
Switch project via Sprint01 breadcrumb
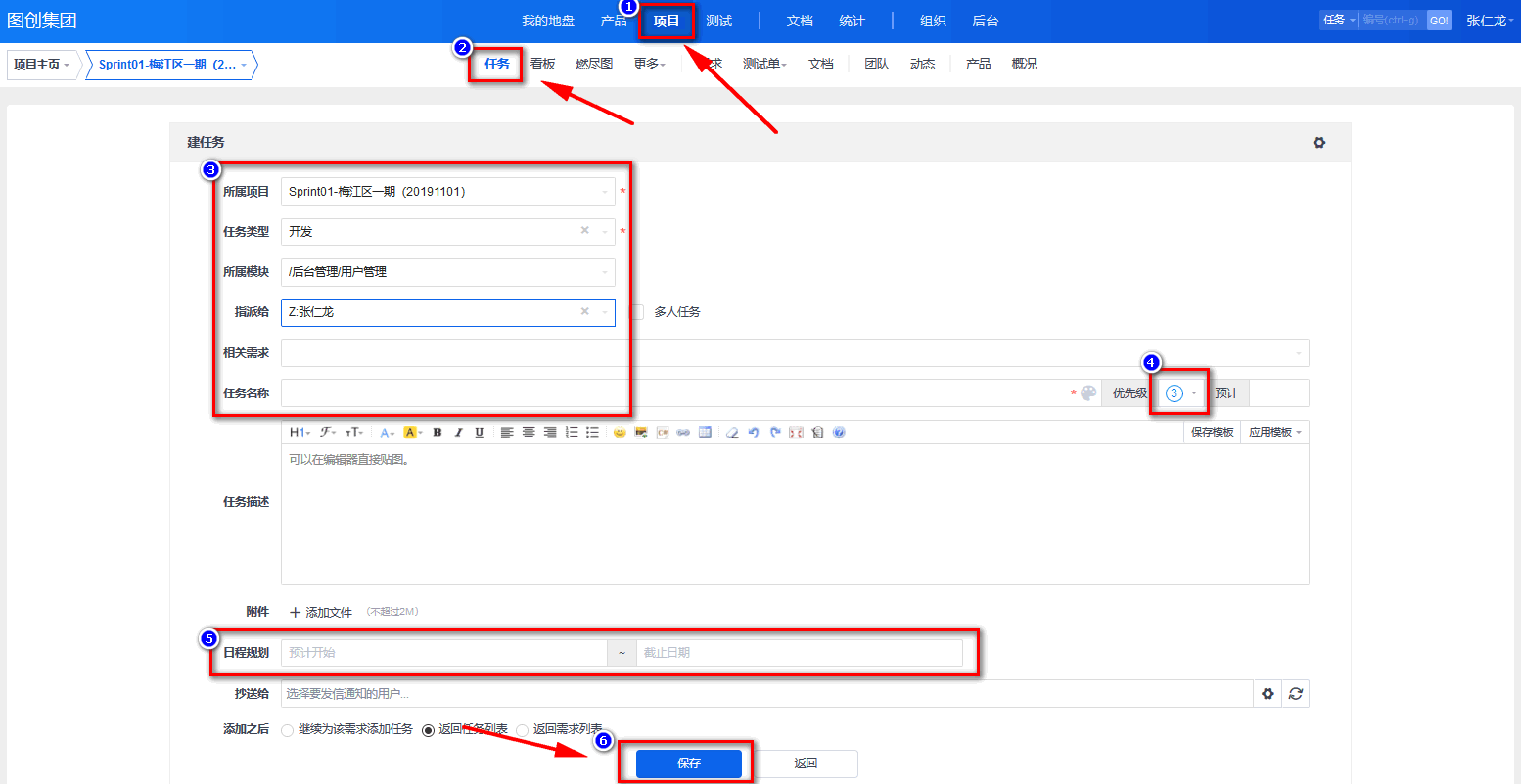tap(172, 65)
